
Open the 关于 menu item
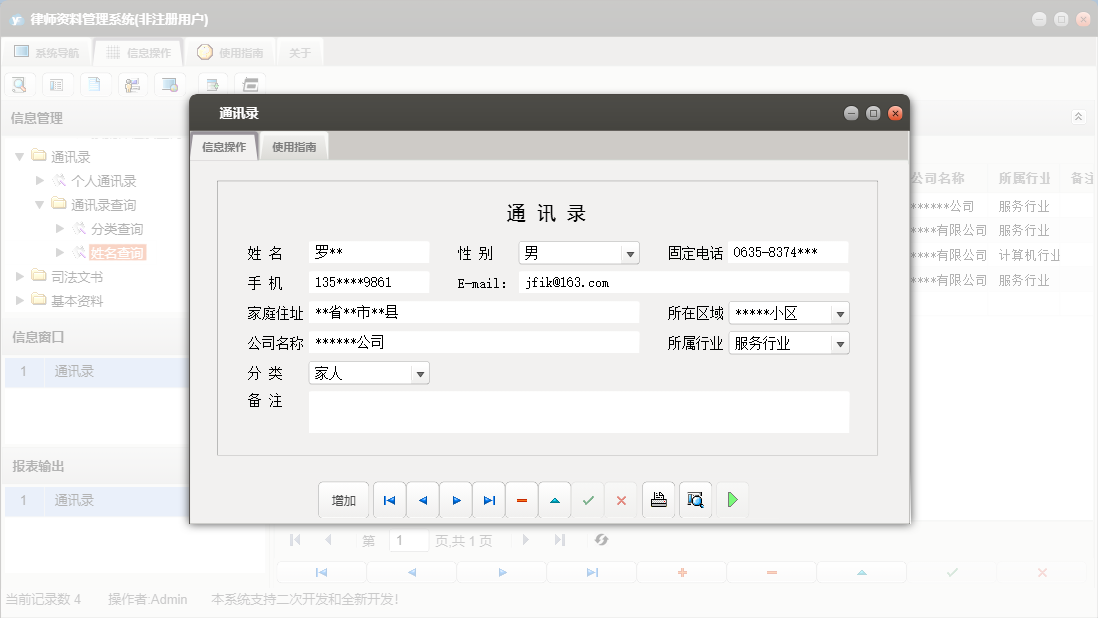(x=299, y=51)
